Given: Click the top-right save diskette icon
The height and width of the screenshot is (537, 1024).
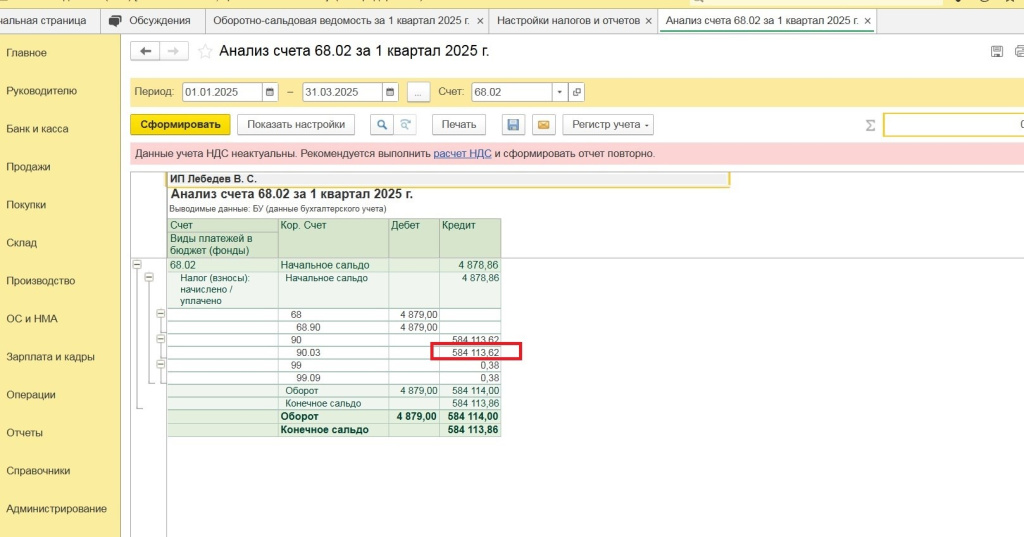Looking at the screenshot, I should tap(997, 52).
